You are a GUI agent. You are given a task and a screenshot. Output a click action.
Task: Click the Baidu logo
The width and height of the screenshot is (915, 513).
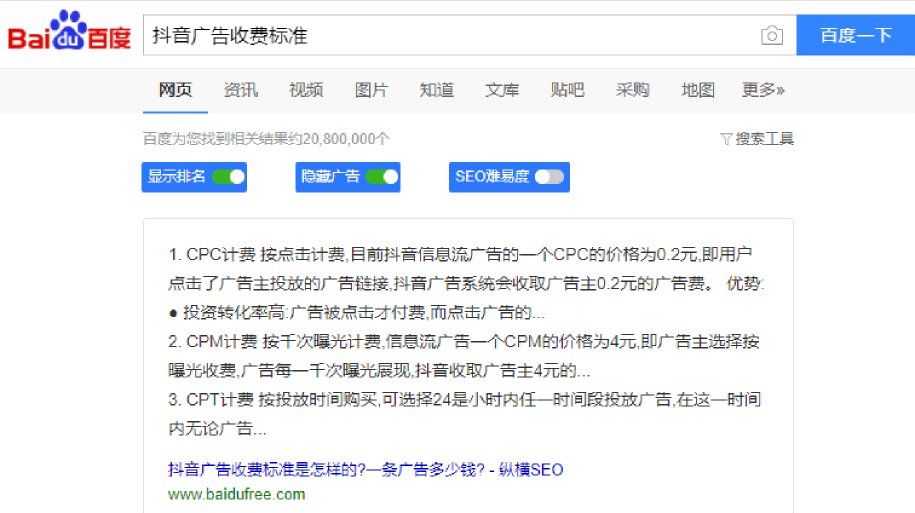pyautogui.click(x=70, y=34)
